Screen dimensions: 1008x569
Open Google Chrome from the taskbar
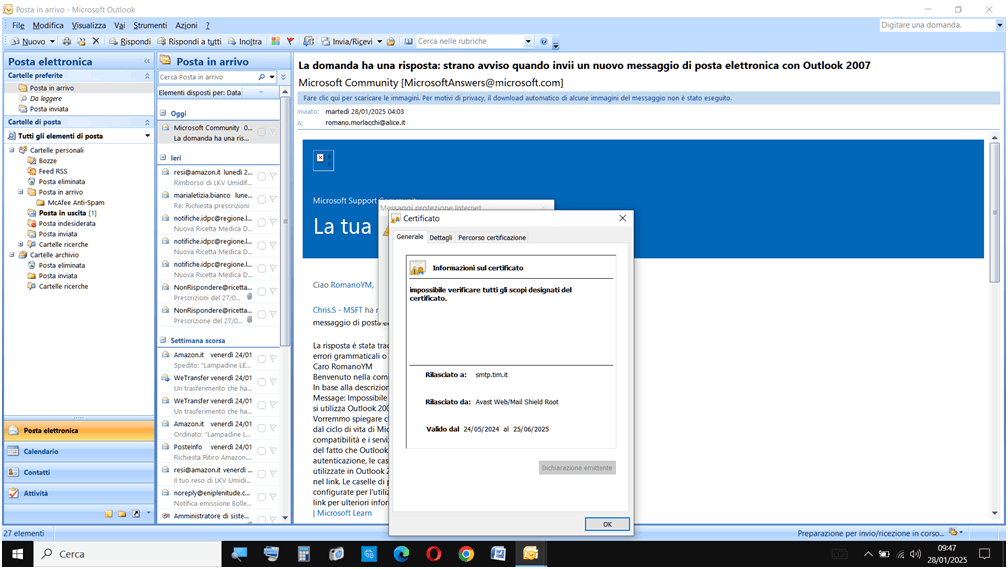(466, 554)
